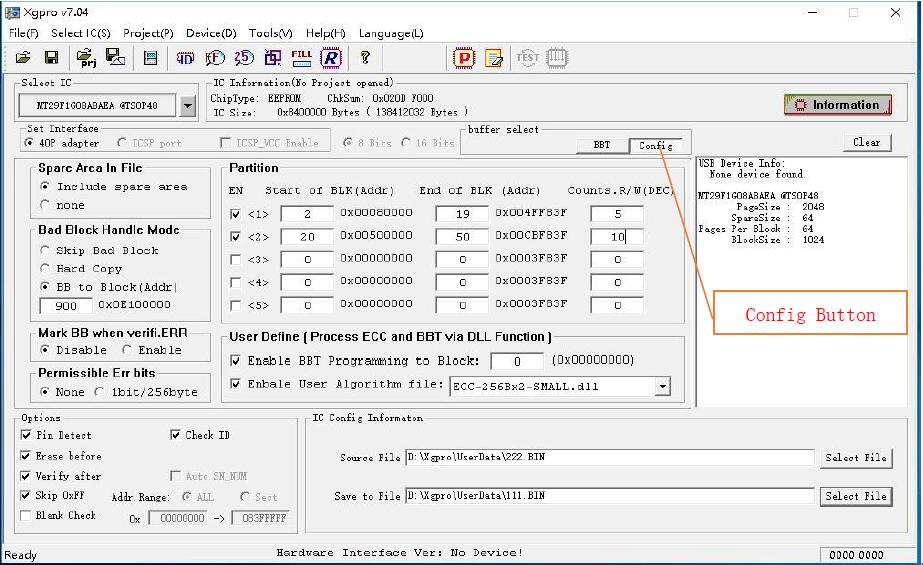The width and height of the screenshot is (923, 565).
Task: Open the Language(L) menu
Action: 391,33
